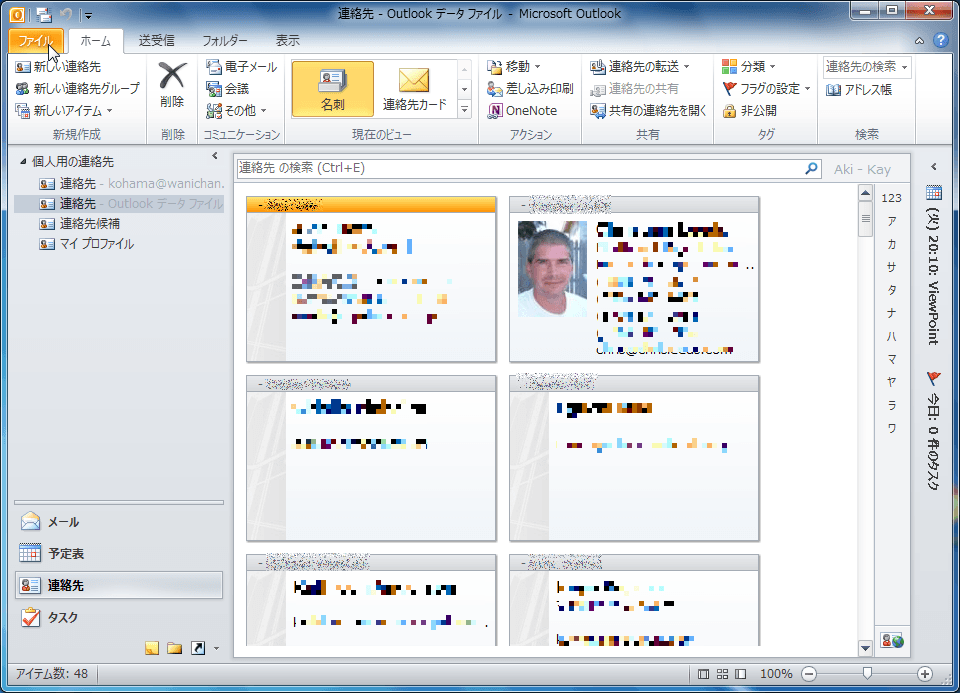Click the index language button with globe
Image resolution: width=960 pixels, height=693 pixels.
892,641
